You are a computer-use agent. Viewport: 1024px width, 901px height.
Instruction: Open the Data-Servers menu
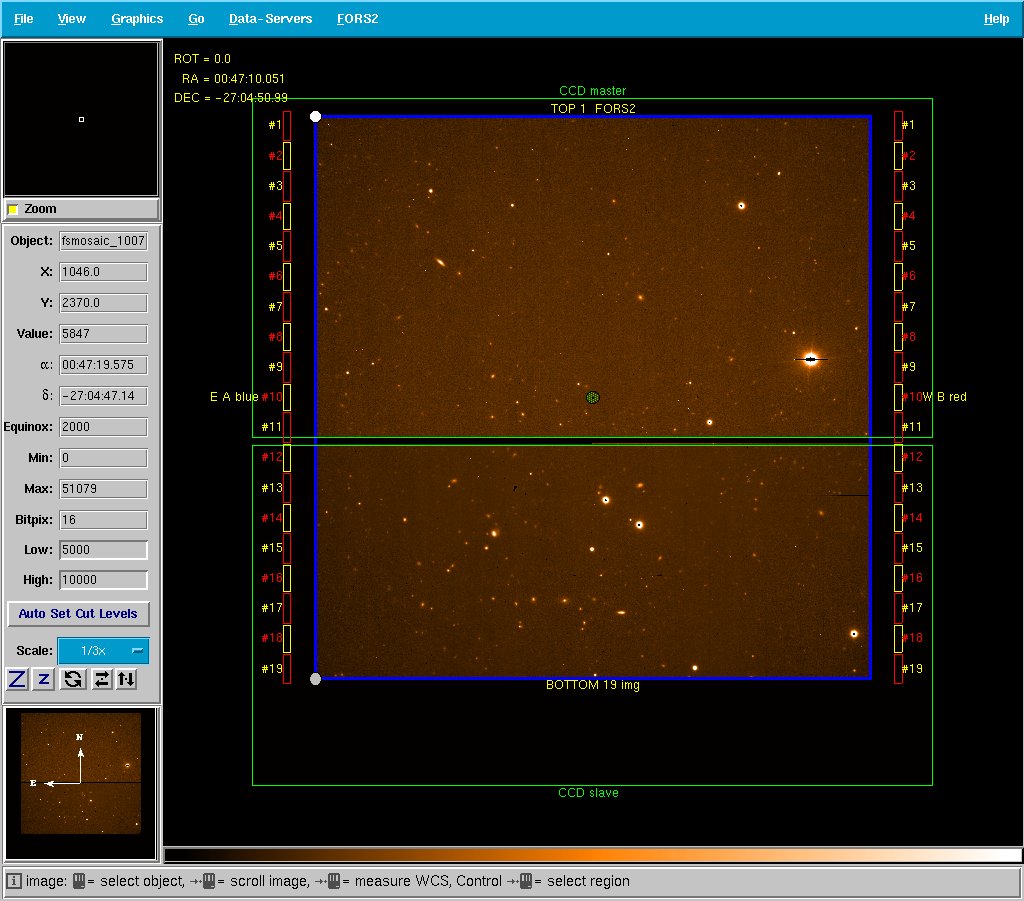point(270,19)
